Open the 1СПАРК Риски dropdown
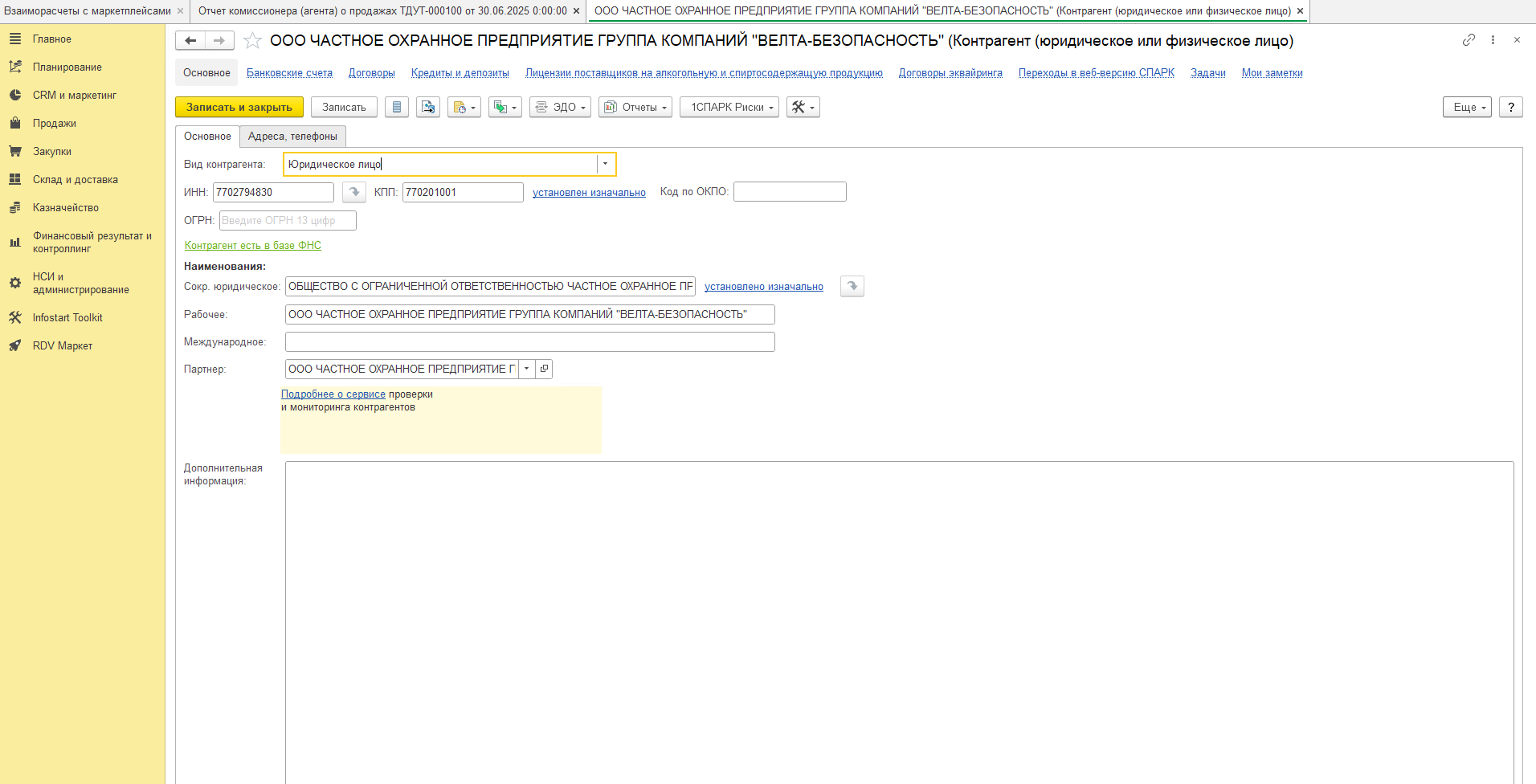 (729, 107)
